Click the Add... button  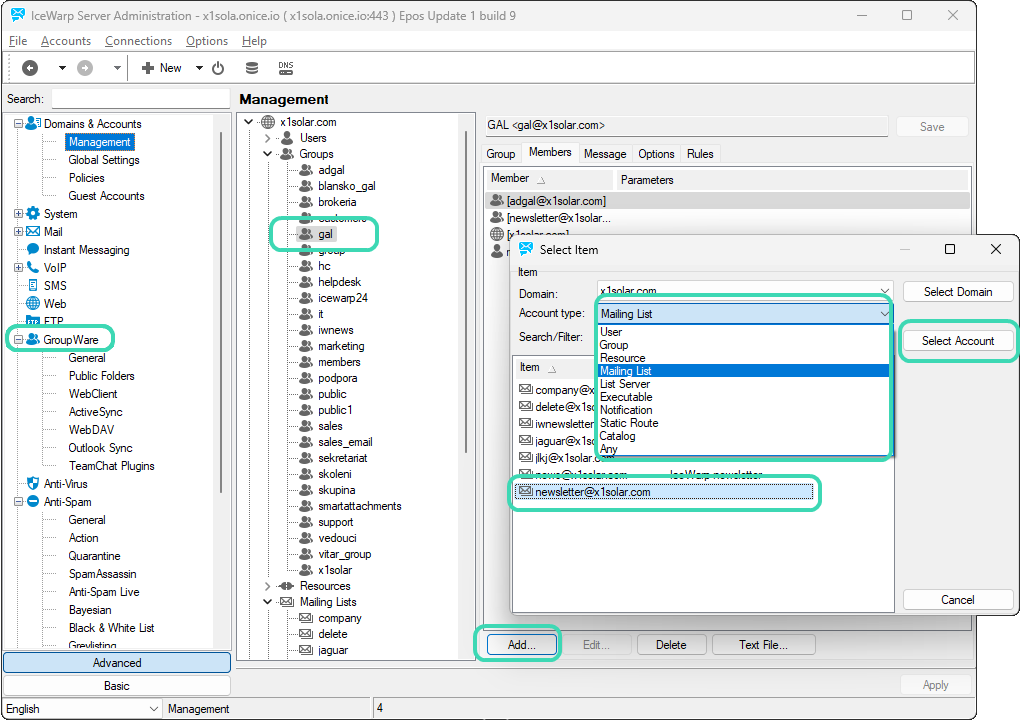pyautogui.click(x=522, y=644)
